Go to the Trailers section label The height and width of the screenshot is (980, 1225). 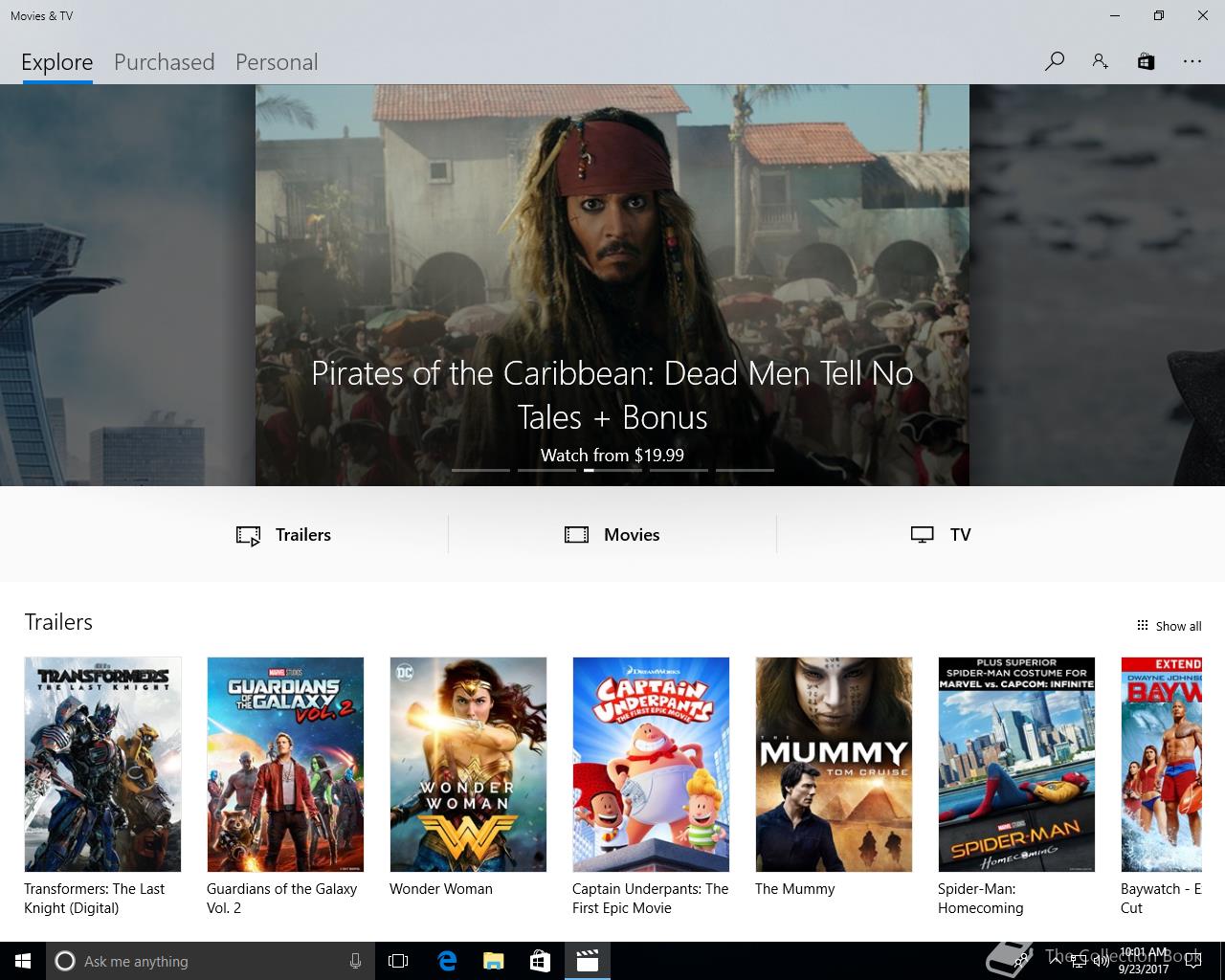tap(303, 535)
